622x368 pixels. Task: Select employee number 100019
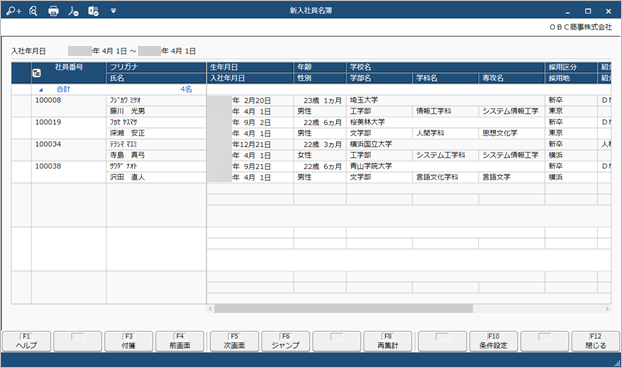[x=48, y=122]
